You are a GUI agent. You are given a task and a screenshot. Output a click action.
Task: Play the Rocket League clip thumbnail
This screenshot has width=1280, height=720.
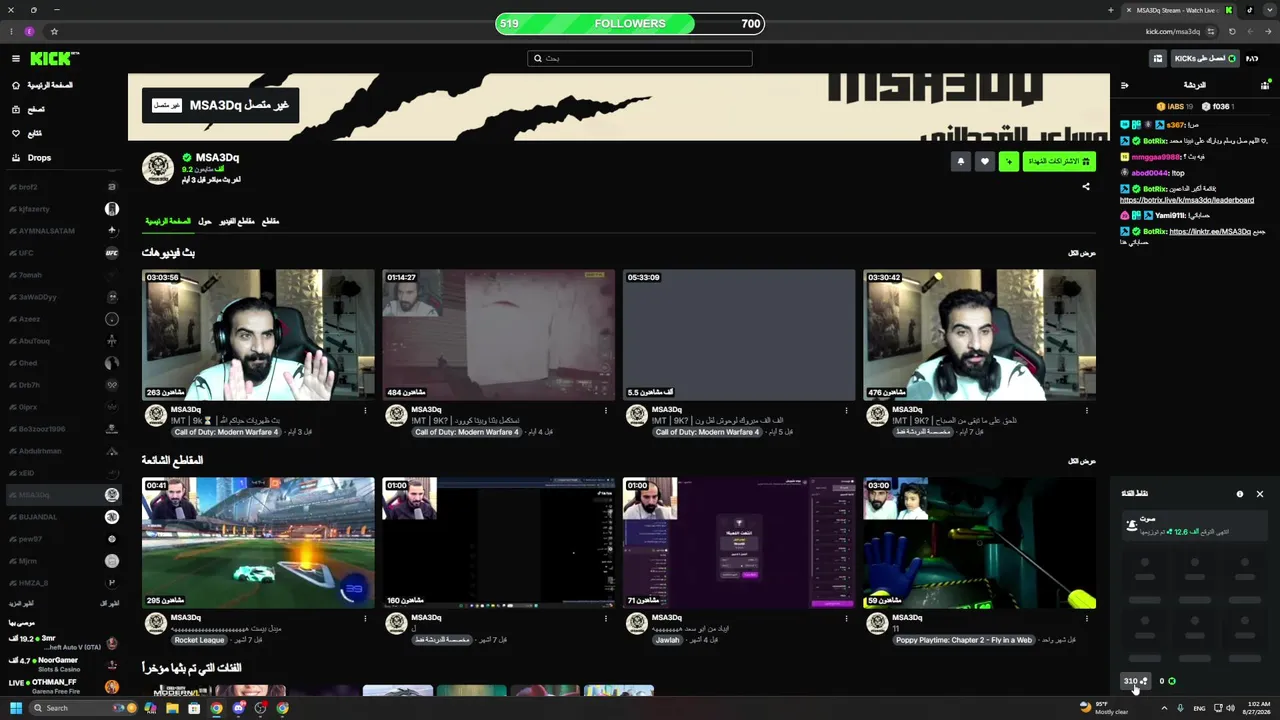pos(258,543)
